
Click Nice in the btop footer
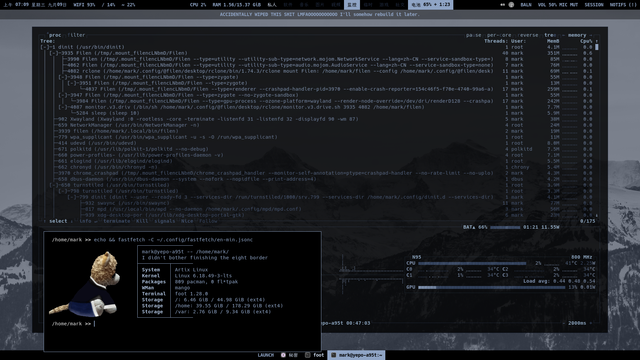187,221
